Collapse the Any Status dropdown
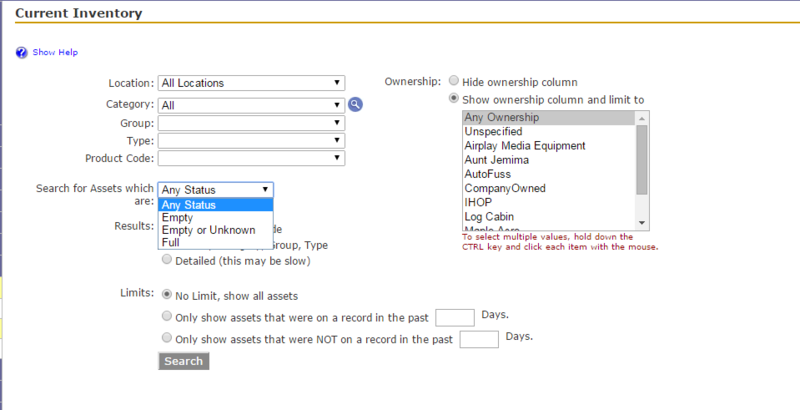Screen dimensions: 800x410 (216, 190)
